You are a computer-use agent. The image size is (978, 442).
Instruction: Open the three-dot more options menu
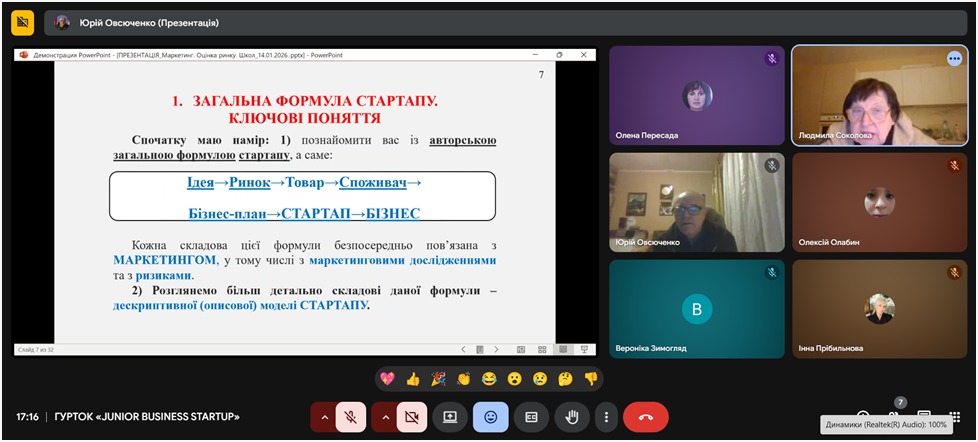(x=605, y=417)
